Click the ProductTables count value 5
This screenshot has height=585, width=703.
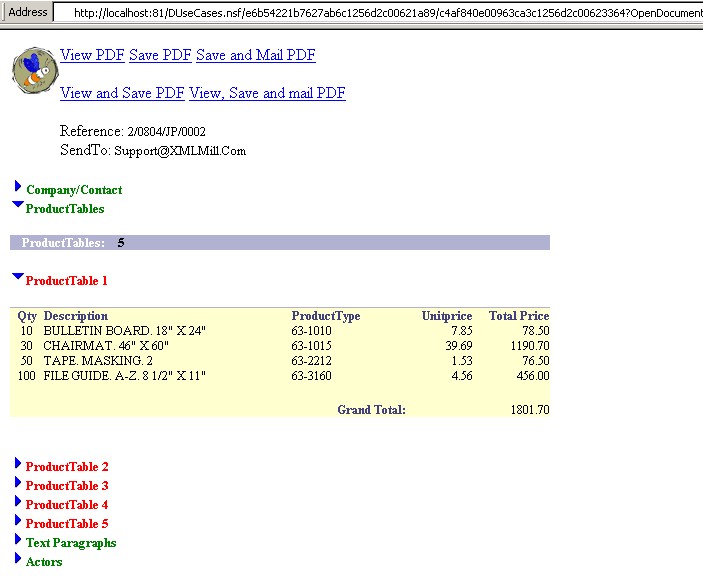(x=121, y=243)
